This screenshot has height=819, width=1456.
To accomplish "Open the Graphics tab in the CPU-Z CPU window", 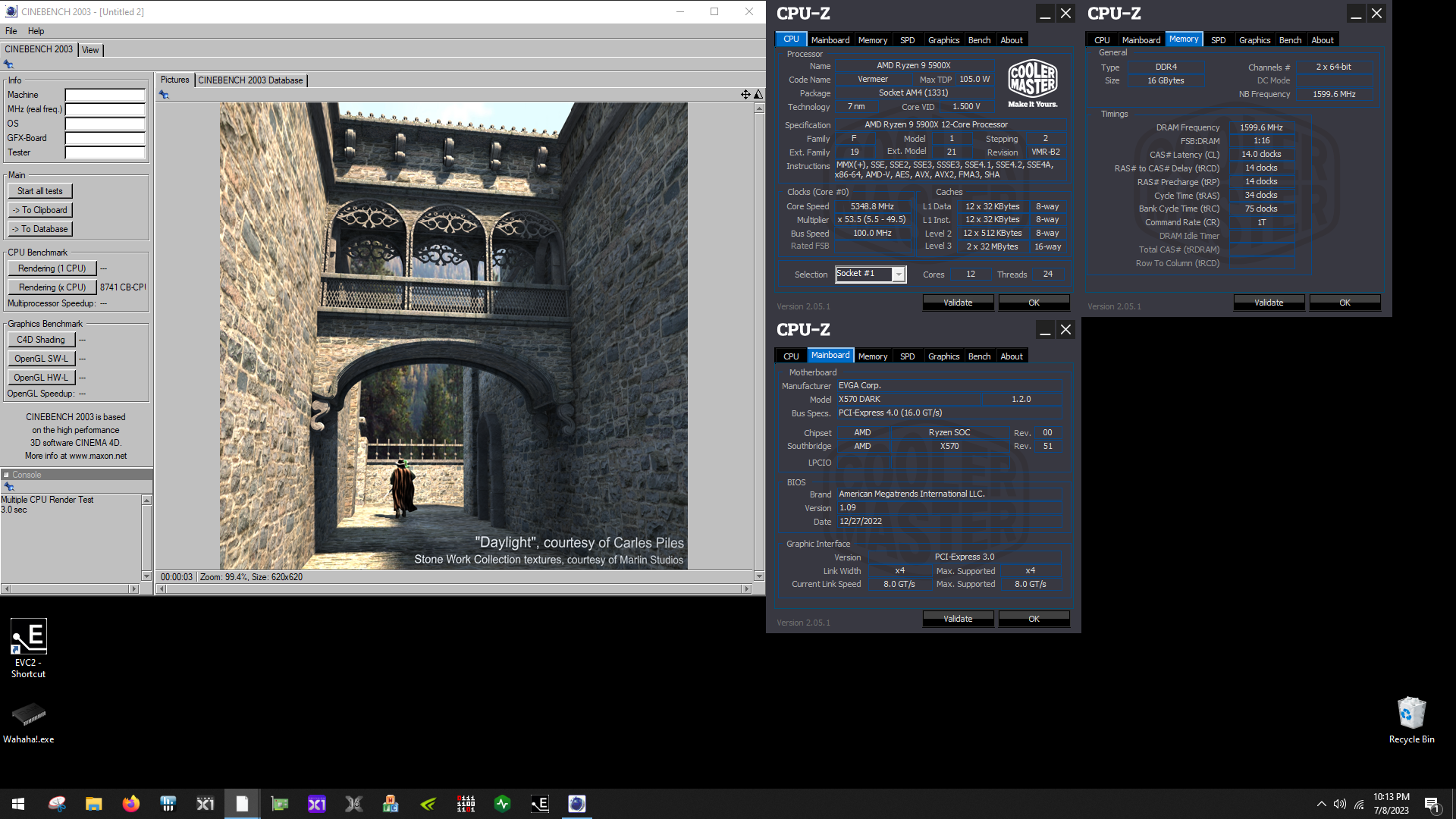I will click(943, 40).
